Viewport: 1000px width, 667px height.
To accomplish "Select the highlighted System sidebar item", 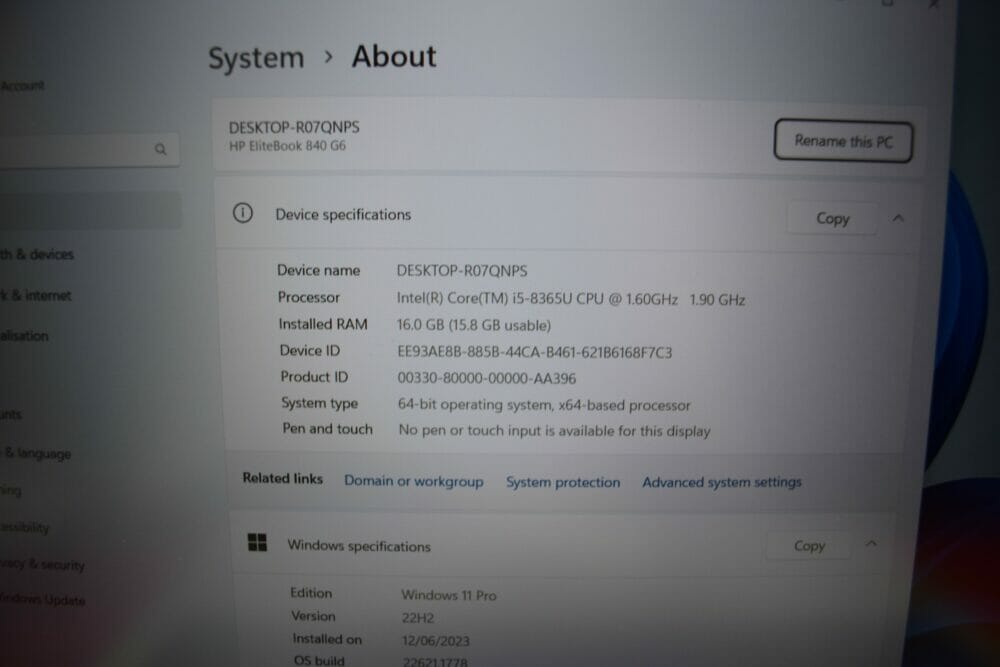I will tap(89, 210).
